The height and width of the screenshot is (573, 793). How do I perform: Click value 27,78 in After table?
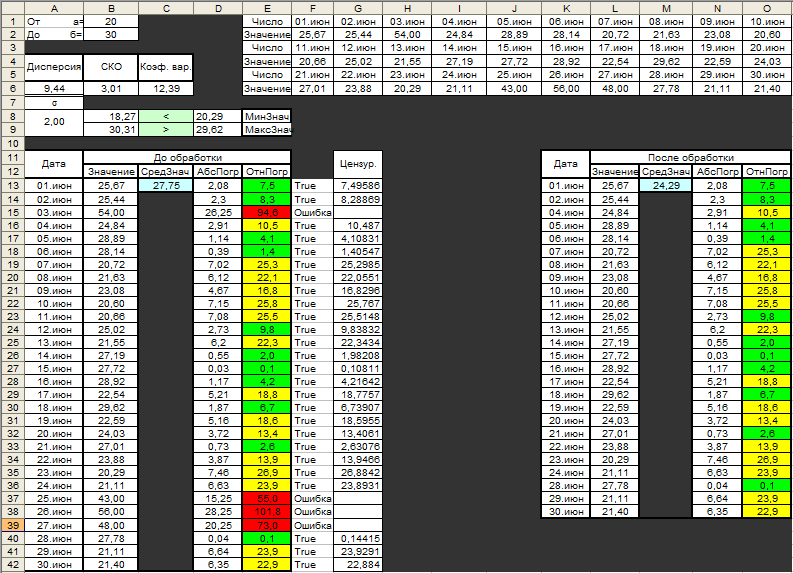615,486
